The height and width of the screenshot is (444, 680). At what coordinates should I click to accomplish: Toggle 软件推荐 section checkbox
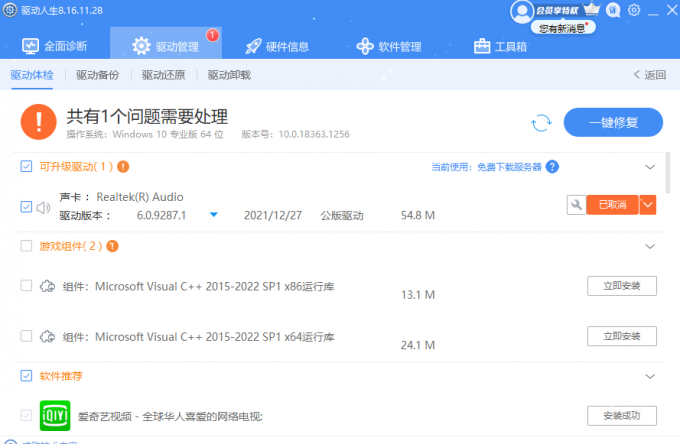[x=26, y=375]
